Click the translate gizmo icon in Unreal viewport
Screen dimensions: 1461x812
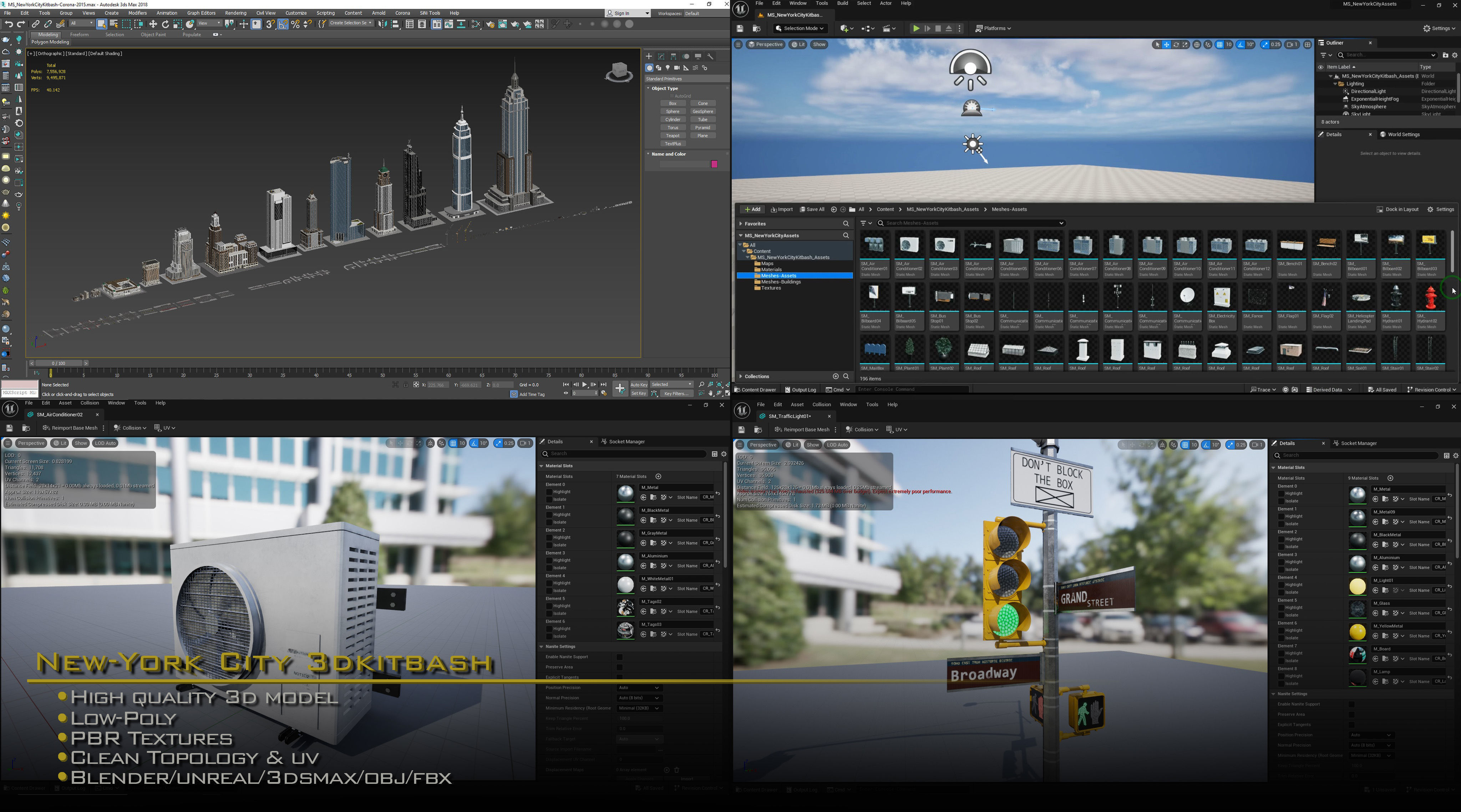tap(1167, 45)
